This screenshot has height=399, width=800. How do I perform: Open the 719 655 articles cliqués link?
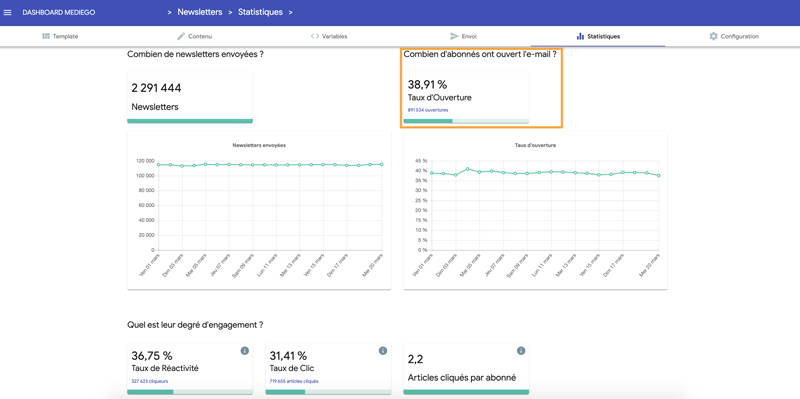(294, 381)
